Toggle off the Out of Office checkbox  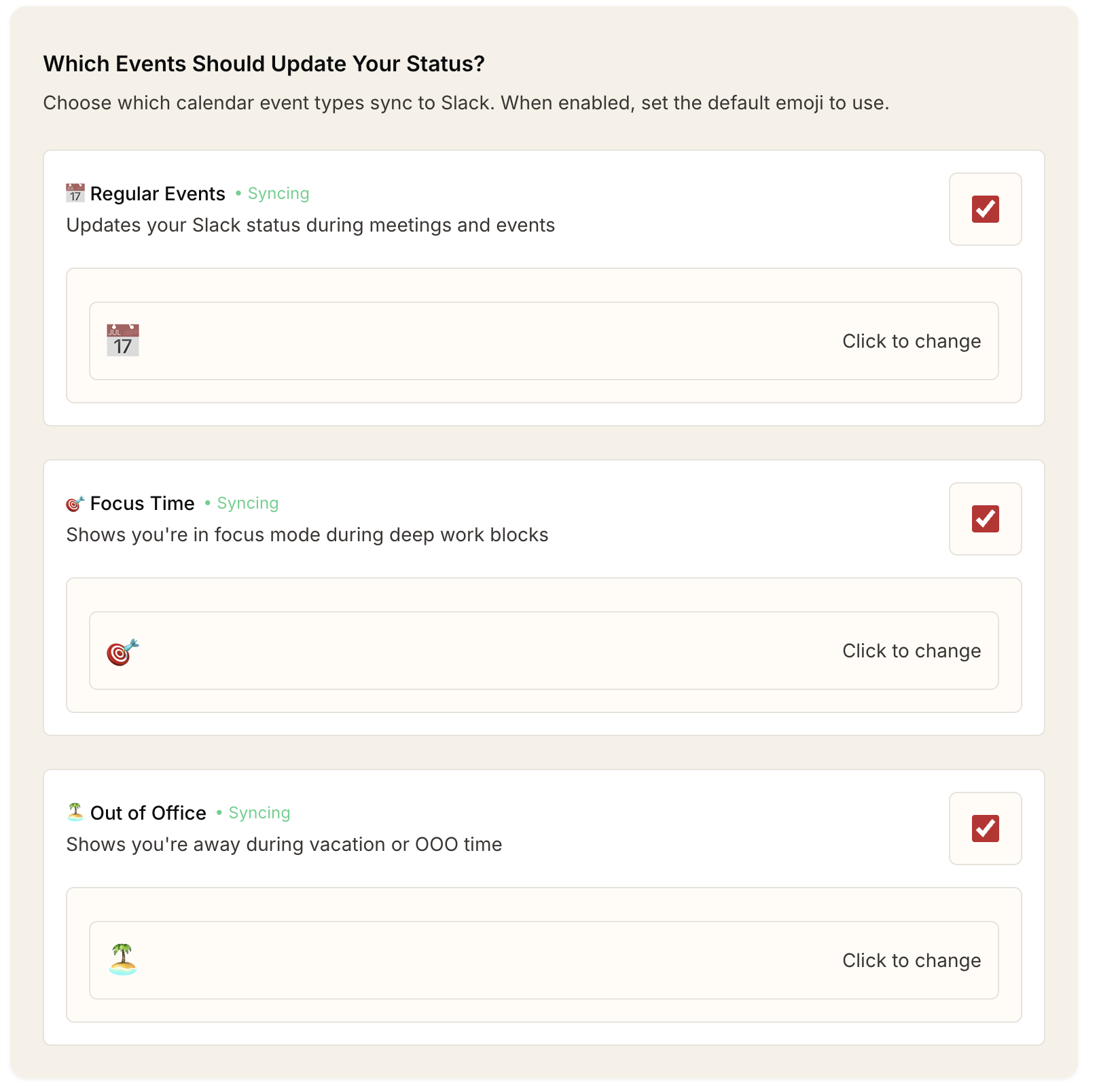[985, 829]
